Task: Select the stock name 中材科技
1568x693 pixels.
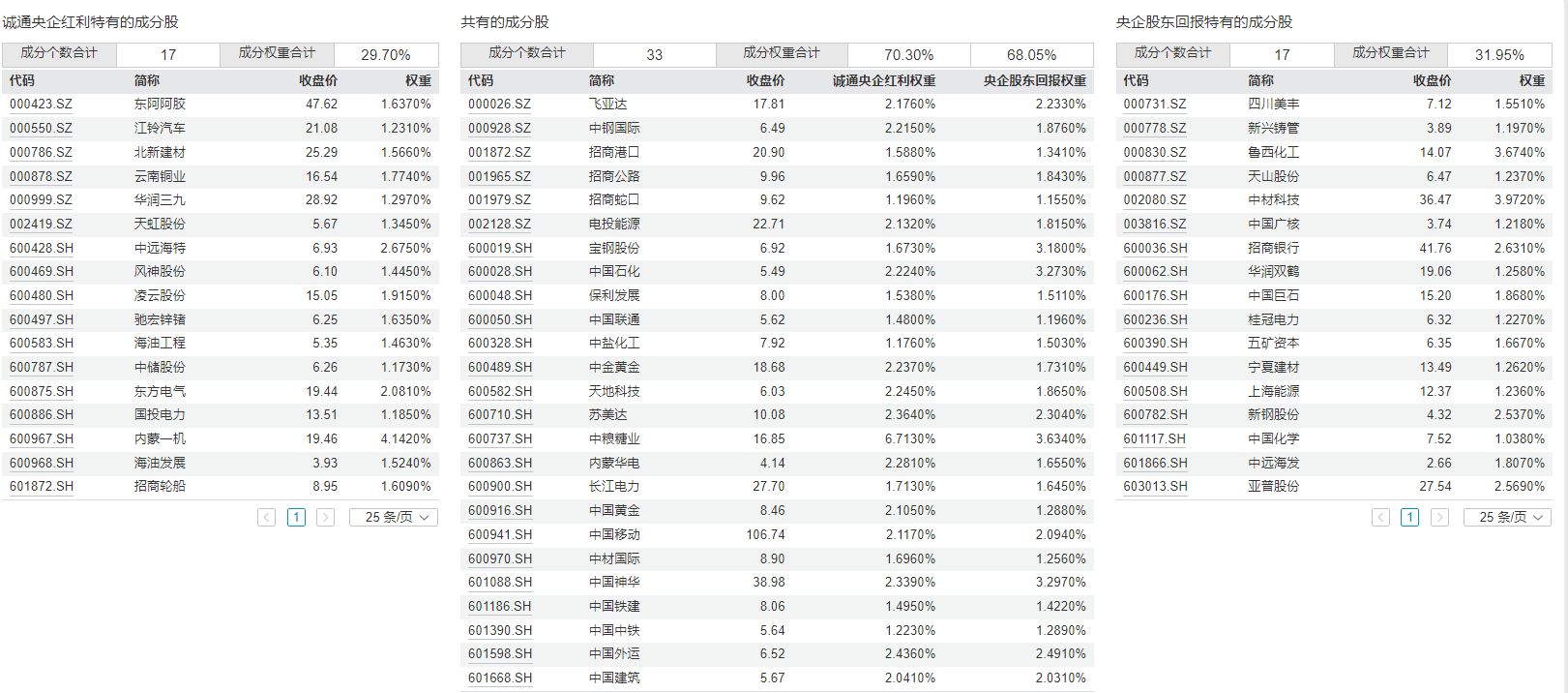Action: click(x=1273, y=199)
